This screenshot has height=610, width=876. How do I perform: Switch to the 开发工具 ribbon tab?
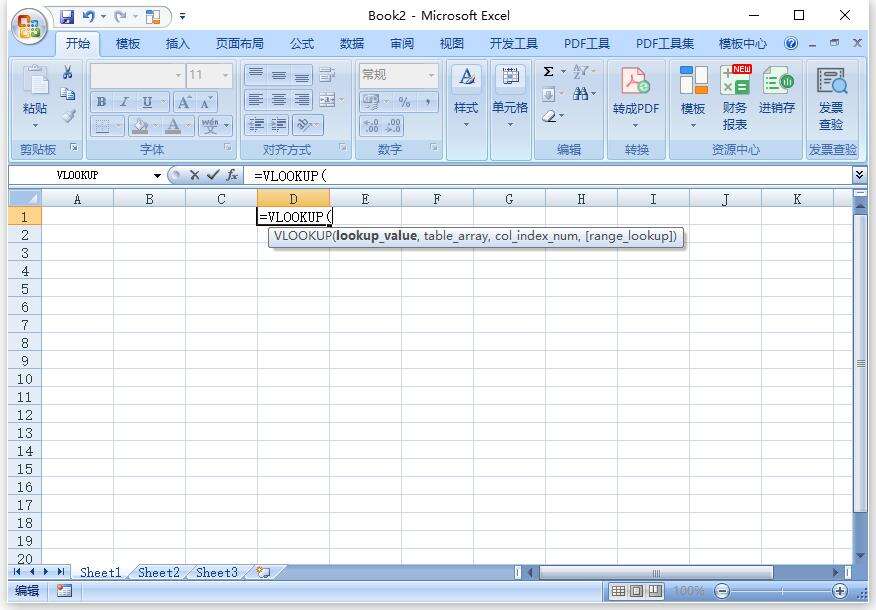[x=514, y=44]
